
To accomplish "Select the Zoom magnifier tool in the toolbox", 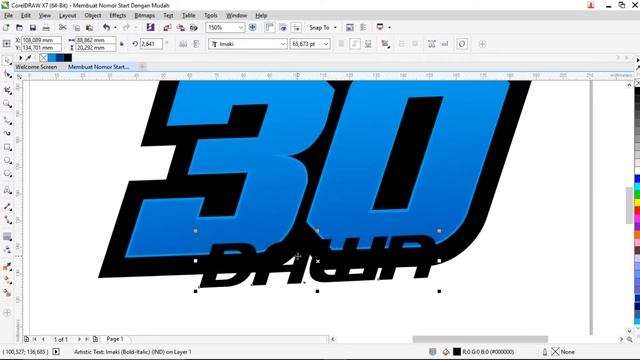I will tap(7, 104).
